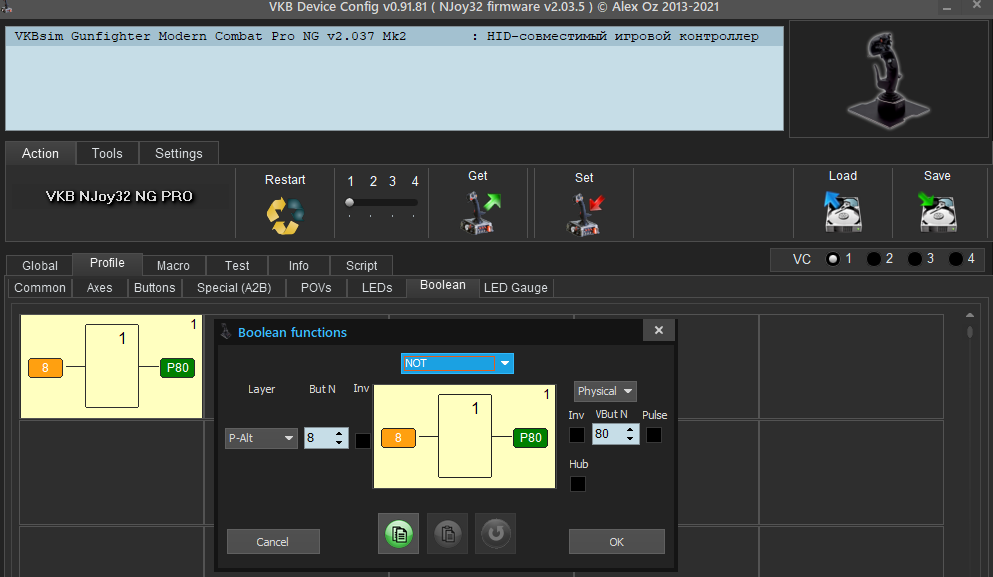Toggle the input Inv checkbox beside But N
Viewport: 993px width, 577px height.
click(363, 441)
